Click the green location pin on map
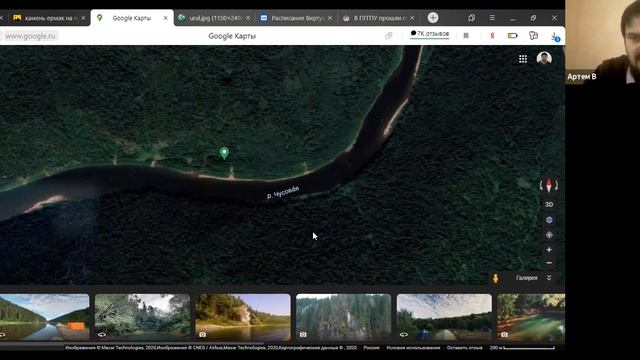Viewport: 640px width, 360px height. 224,153
